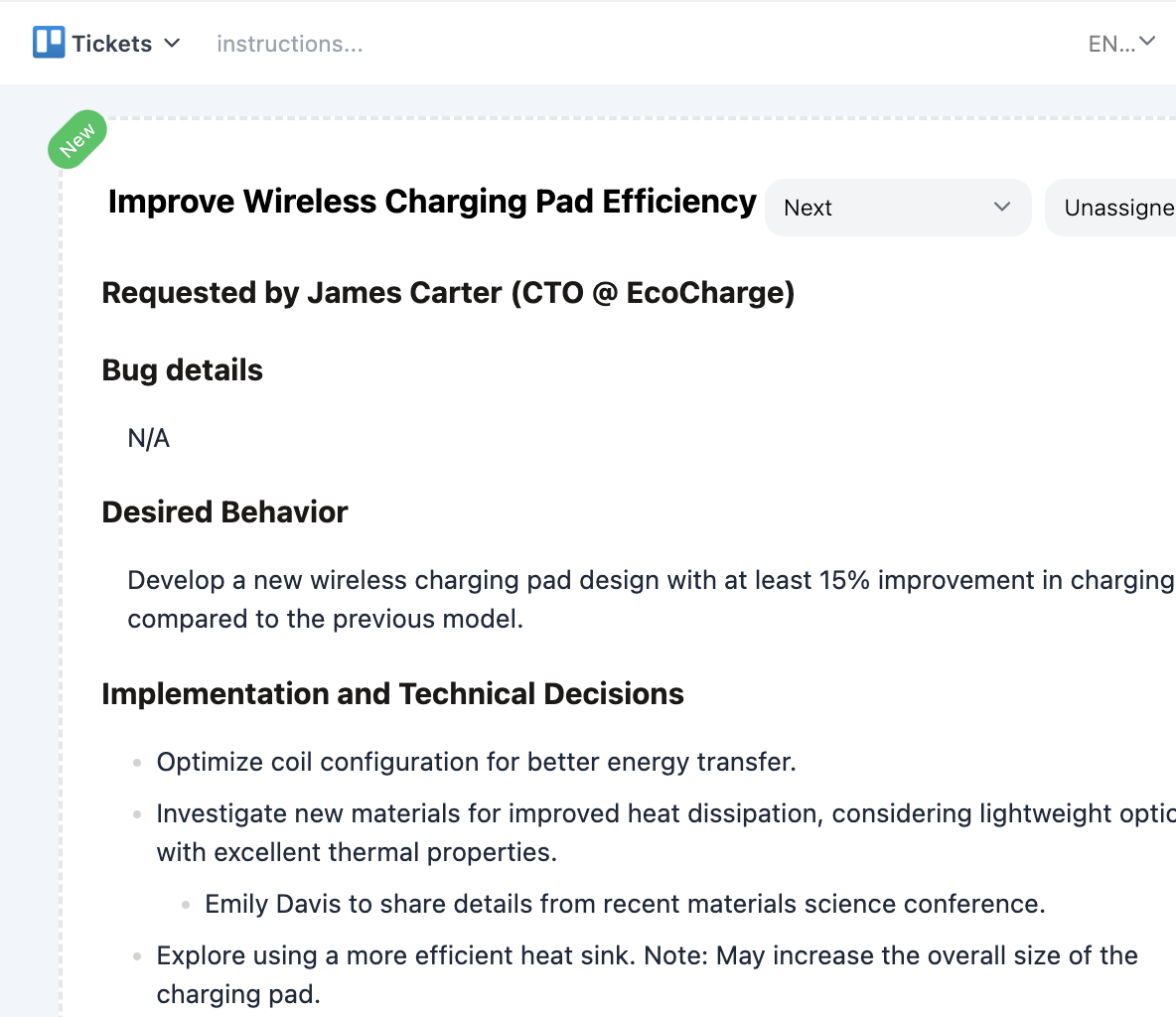The image size is (1176, 1017).
Task: Expand the chevron next to Tickets
Action: [172, 43]
